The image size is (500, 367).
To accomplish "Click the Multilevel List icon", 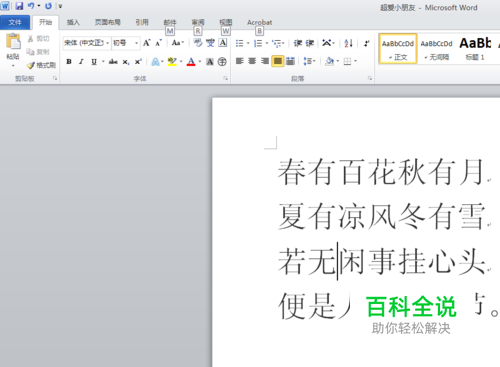I will point(277,43).
